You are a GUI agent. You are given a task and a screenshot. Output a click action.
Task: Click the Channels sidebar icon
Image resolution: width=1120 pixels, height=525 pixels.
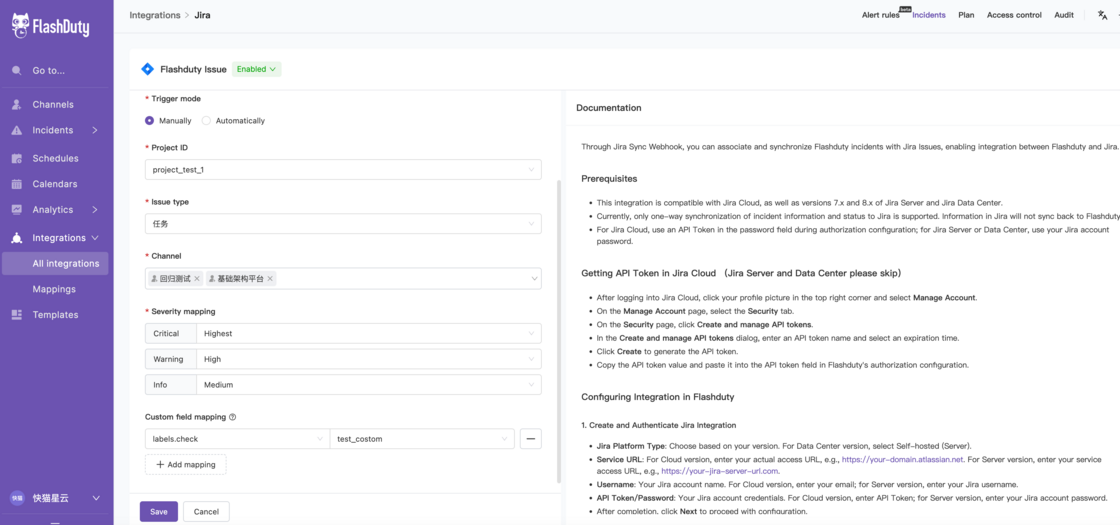click(16, 104)
